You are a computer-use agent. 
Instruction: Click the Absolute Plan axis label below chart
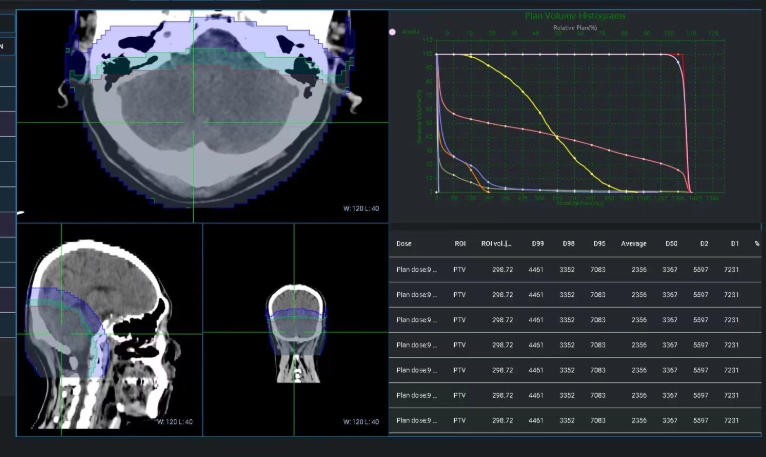click(x=580, y=203)
